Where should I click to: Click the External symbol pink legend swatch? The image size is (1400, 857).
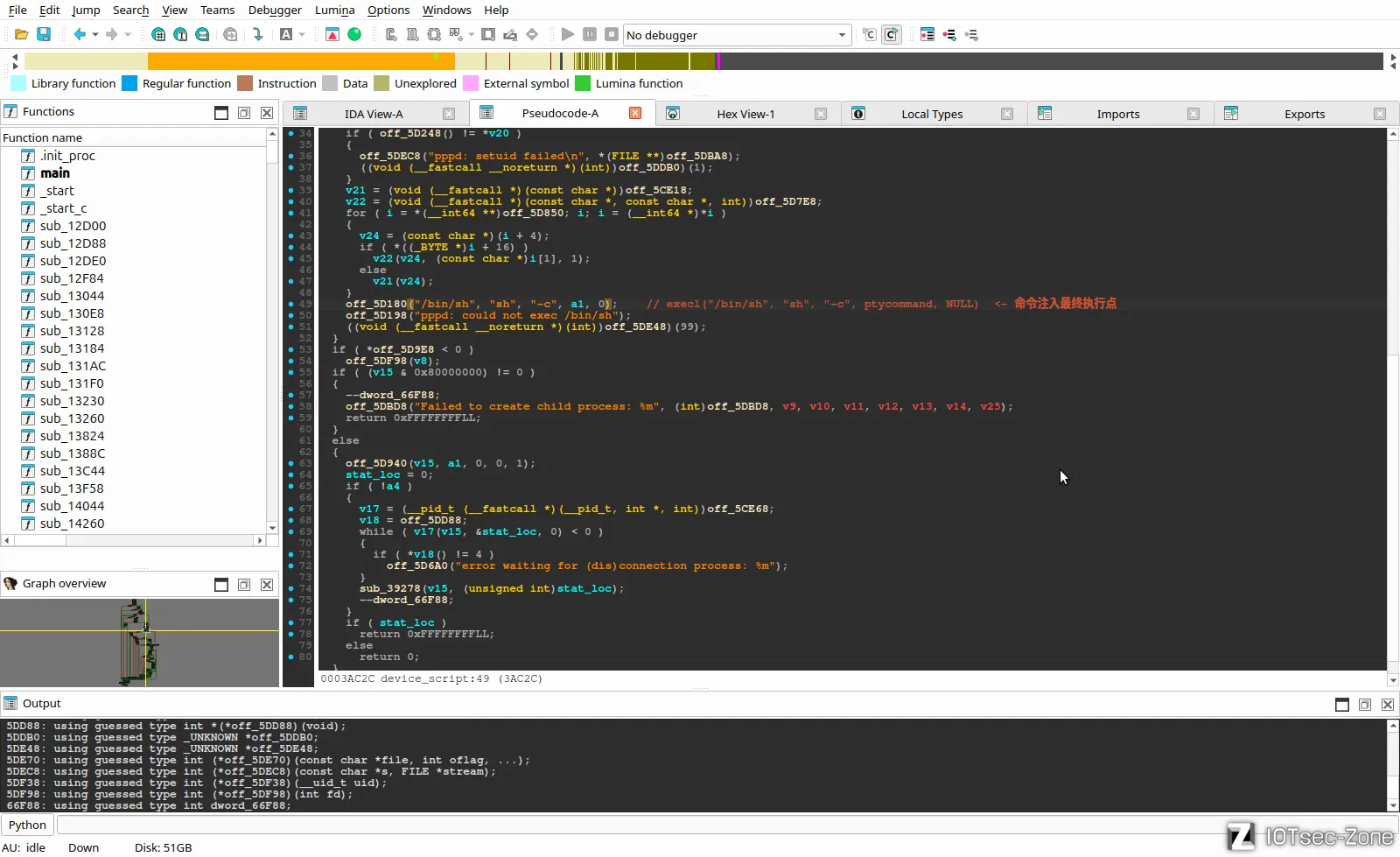(471, 83)
